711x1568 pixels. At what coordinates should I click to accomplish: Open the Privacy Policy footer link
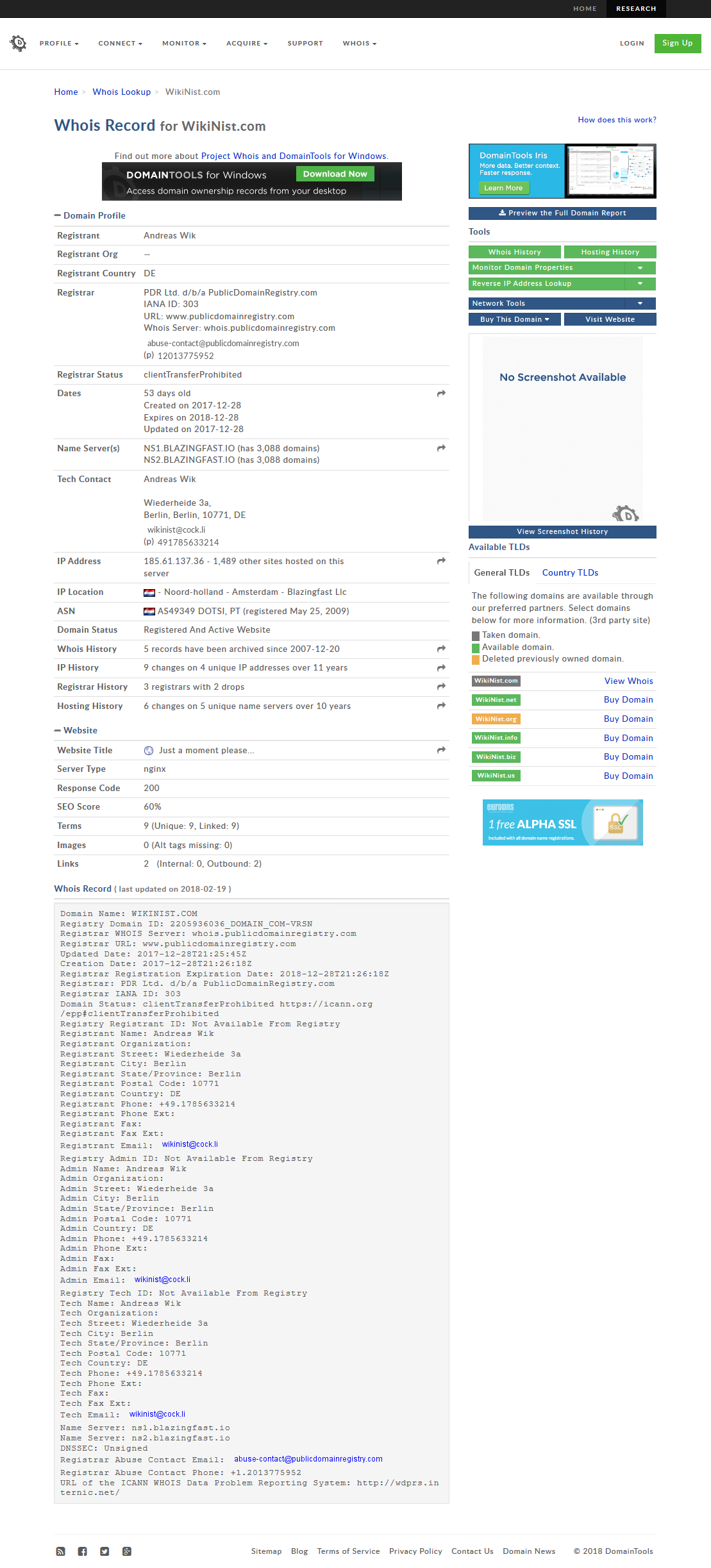coord(415,1551)
